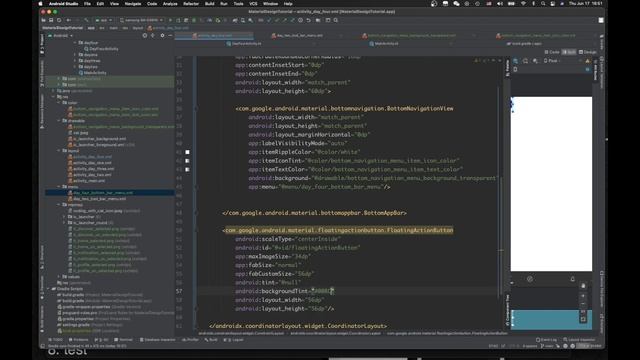Switch to activity_day_four.xml editor tab
The width and height of the screenshot is (640, 360).
click(214, 36)
